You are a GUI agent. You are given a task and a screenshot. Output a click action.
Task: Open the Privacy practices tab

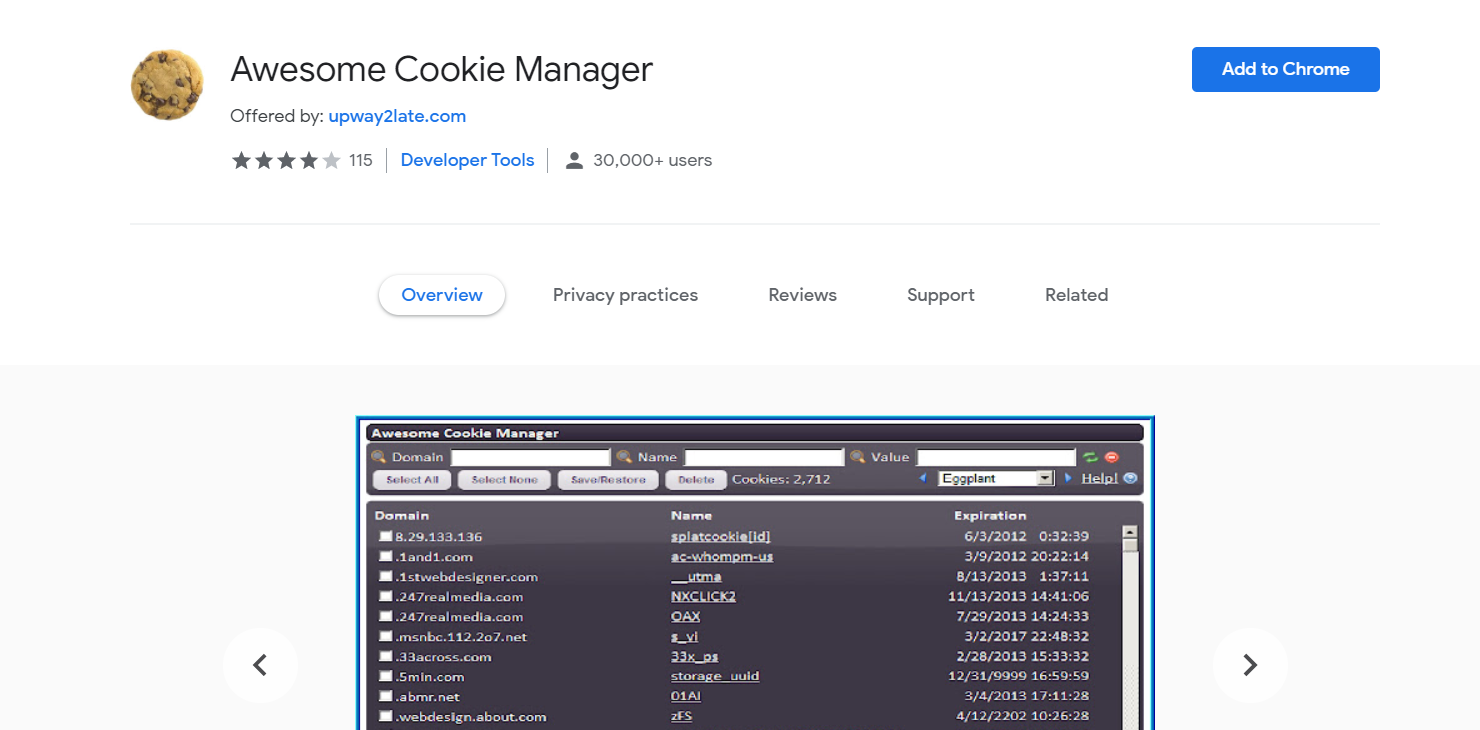click(625, 295)
